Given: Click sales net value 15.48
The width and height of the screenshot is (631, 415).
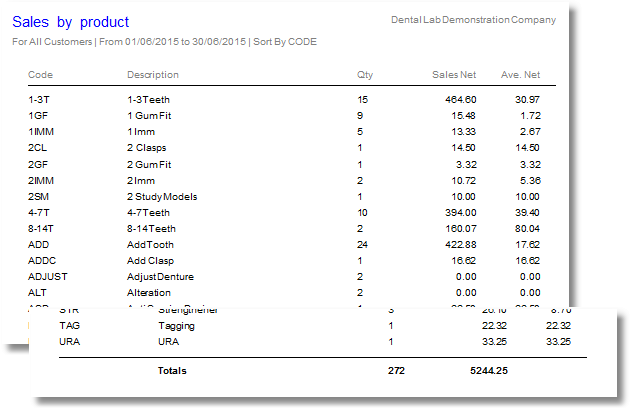Looking at the screenshot, I should [x=463, y=116].
